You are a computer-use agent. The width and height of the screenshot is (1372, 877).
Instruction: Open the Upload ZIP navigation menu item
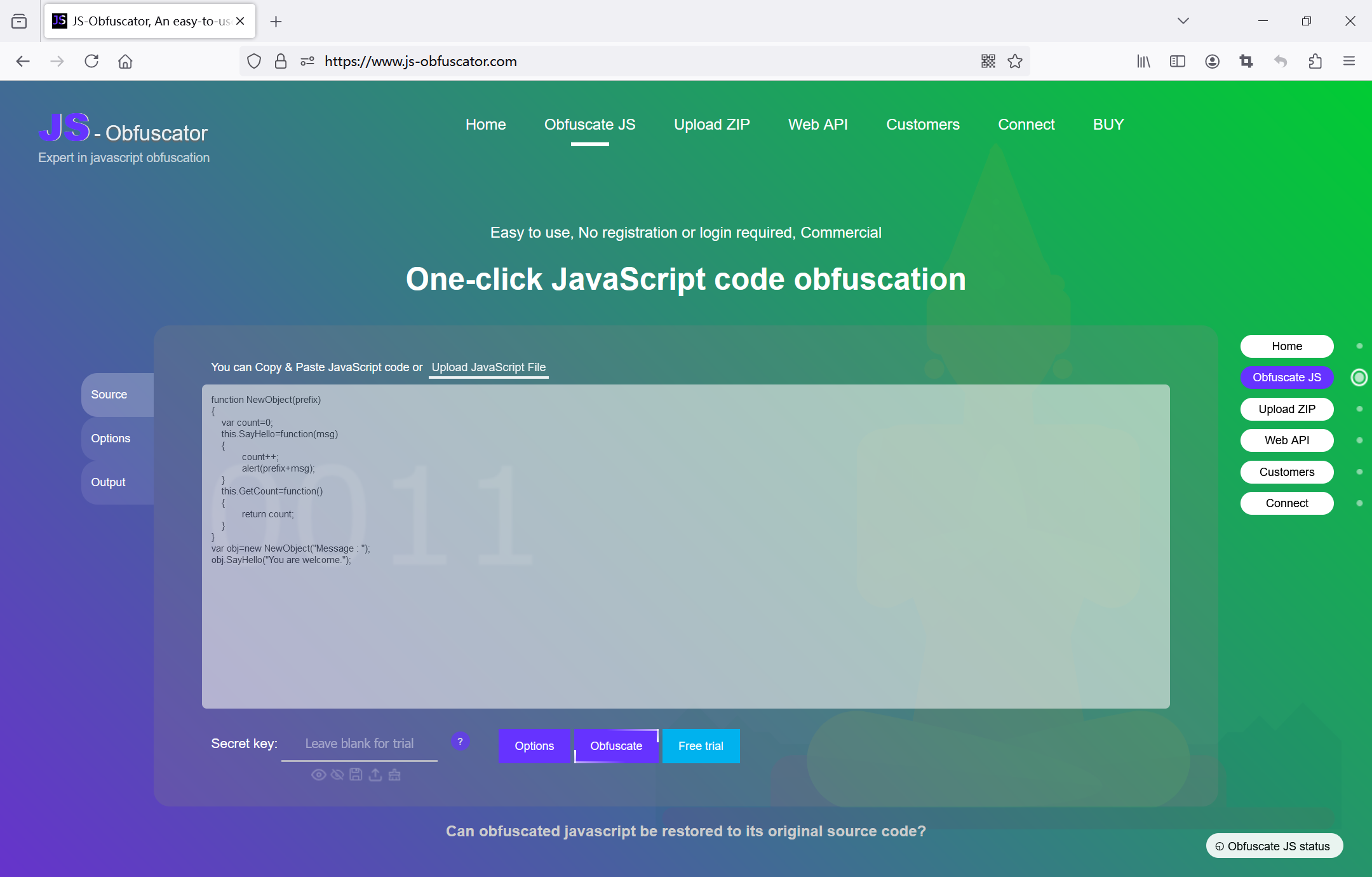711,125
